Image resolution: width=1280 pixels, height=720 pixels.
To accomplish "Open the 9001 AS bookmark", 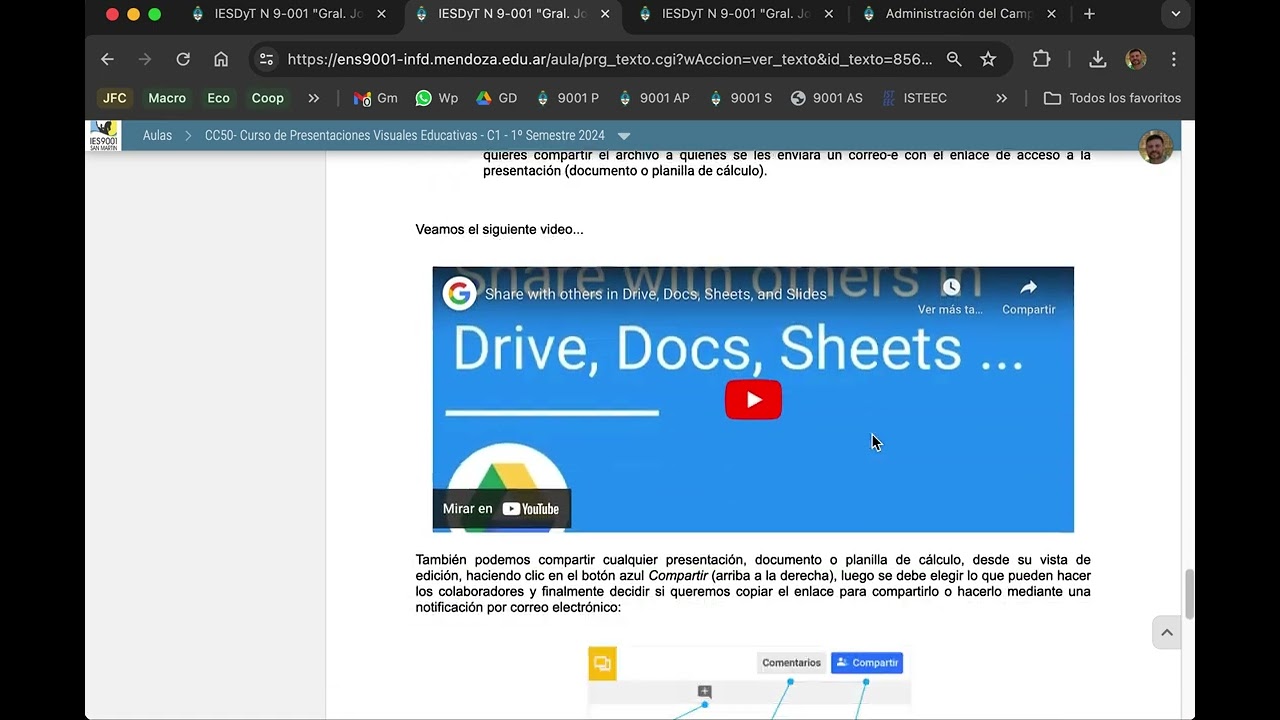I will tap(827, 98).
